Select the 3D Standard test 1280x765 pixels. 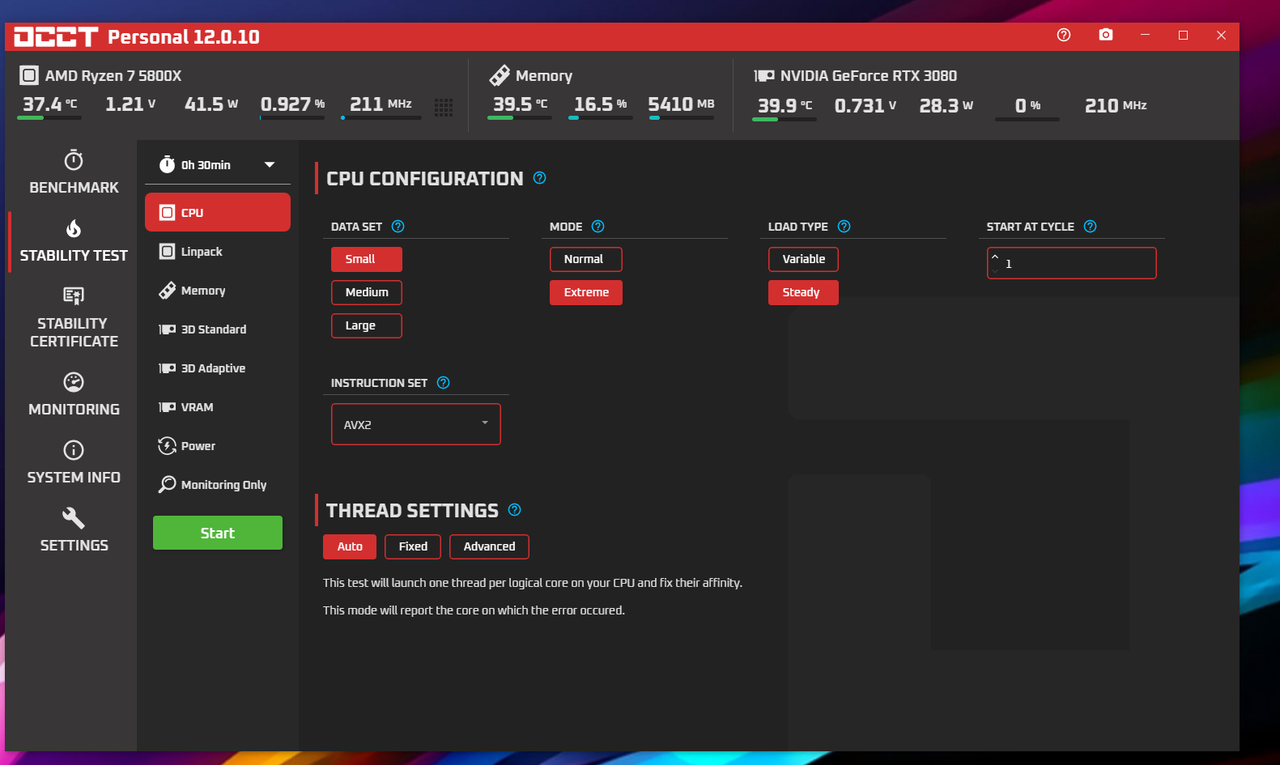coord(218,329)
